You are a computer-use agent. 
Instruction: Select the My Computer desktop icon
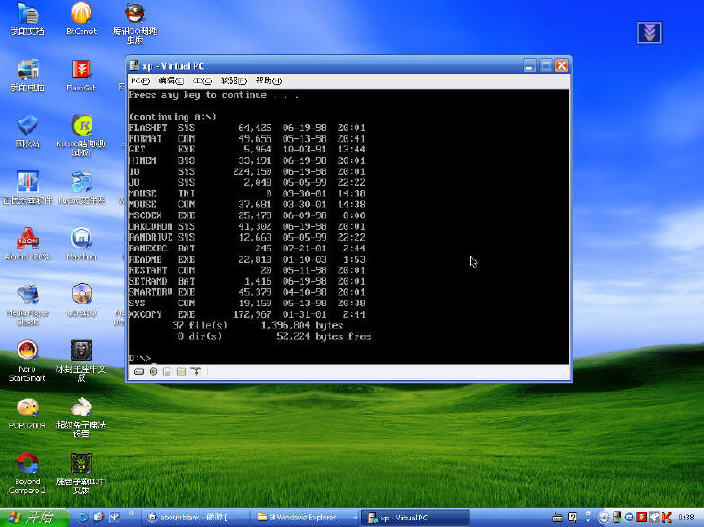point(27,75)
